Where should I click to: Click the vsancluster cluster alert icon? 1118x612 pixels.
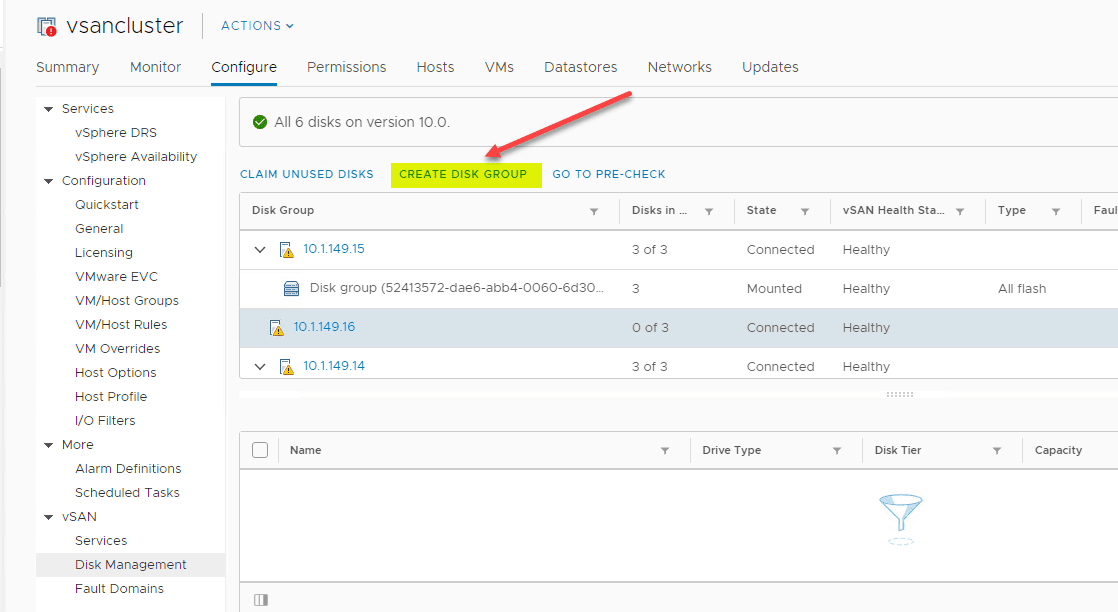[46, 27]
